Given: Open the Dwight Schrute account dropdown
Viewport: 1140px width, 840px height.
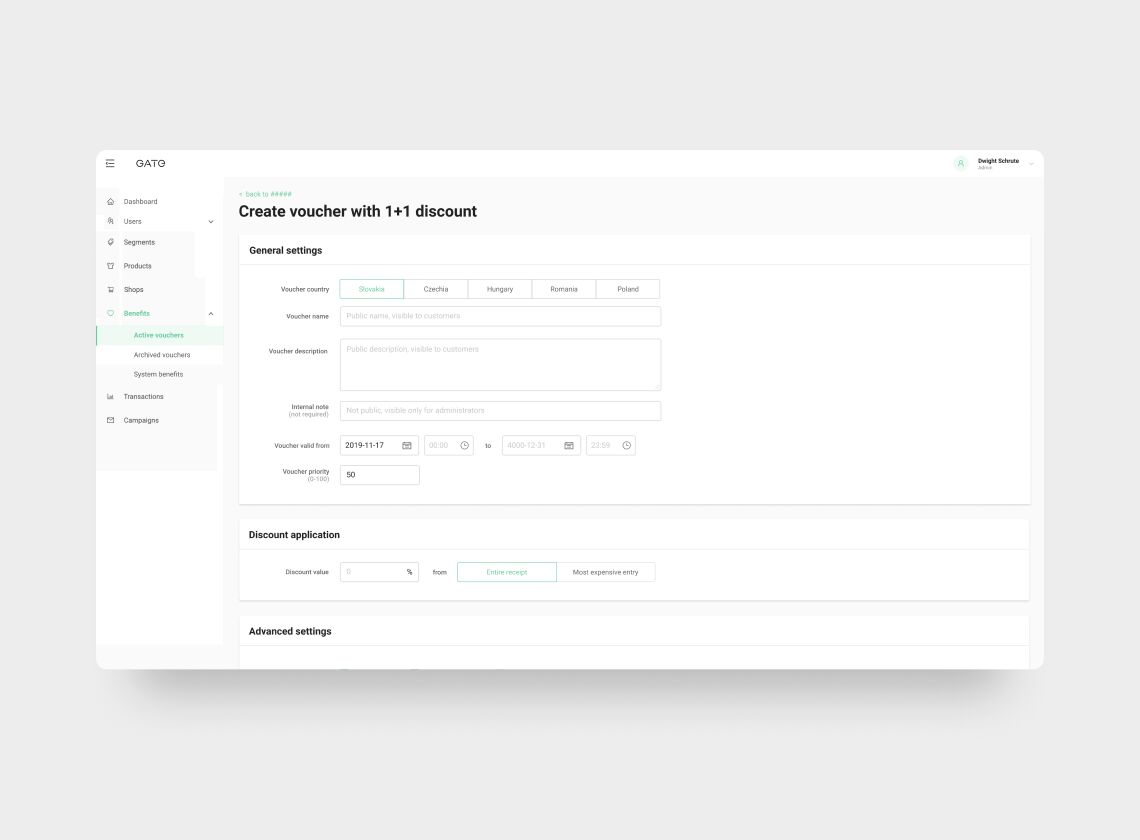Looking at the screenshot, I should tap(1031, 164).
